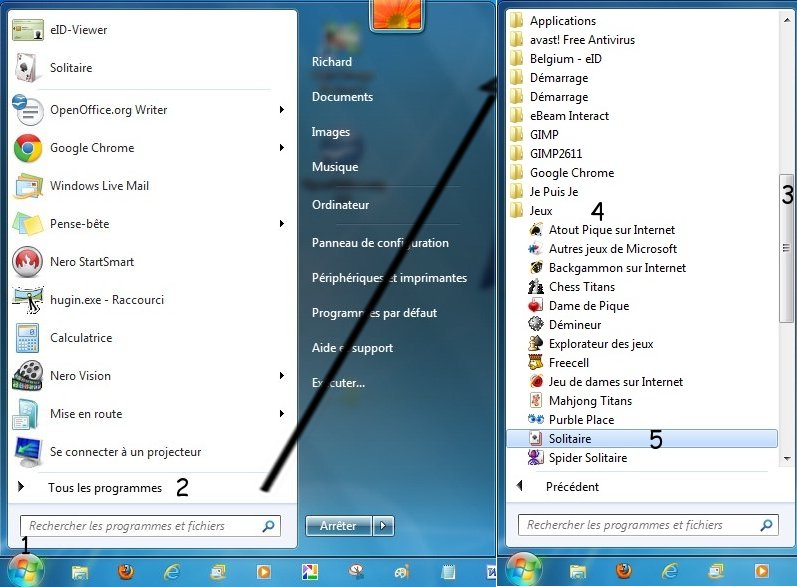Open Richard's personal folder
This screenshot has height=587, width=797.
[332, 62]
